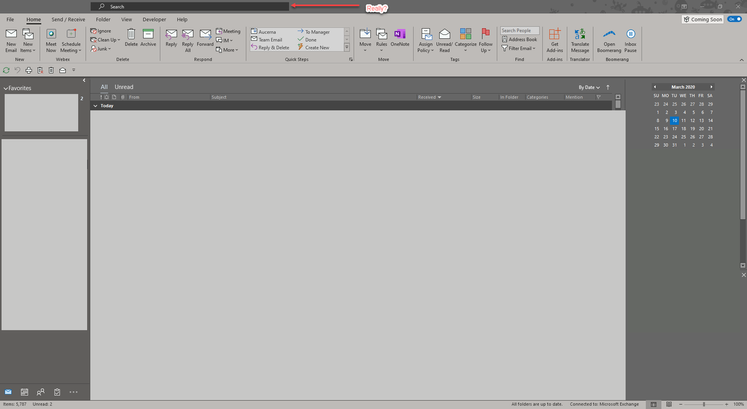Click the Reply button in Respond group

coord(171,38)
